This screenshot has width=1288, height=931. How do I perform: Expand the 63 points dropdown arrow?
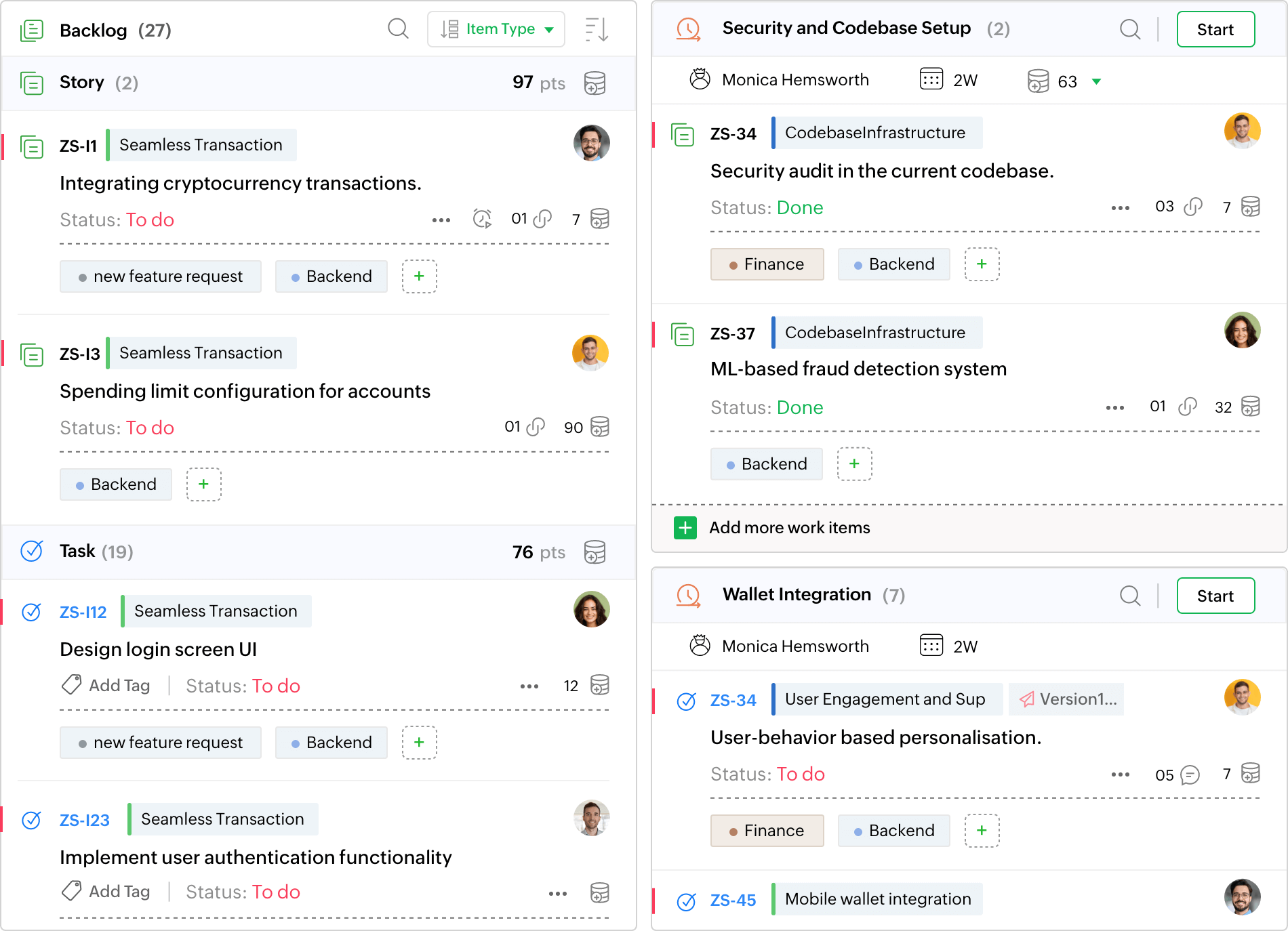pyautogui.click(x=1096, y=82)
